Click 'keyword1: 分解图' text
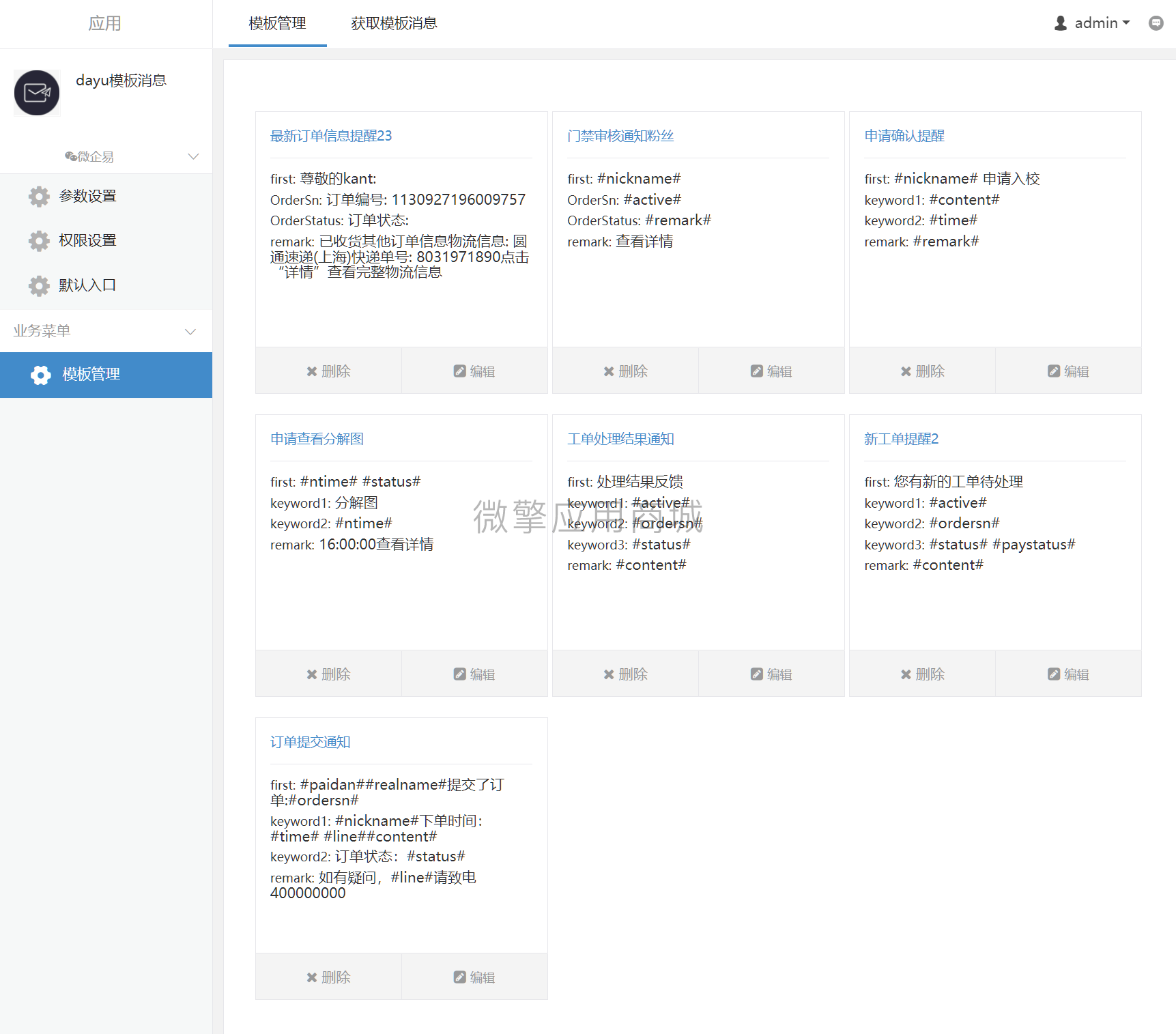This screenshot has width=1176, height=1034. [324, 502]
